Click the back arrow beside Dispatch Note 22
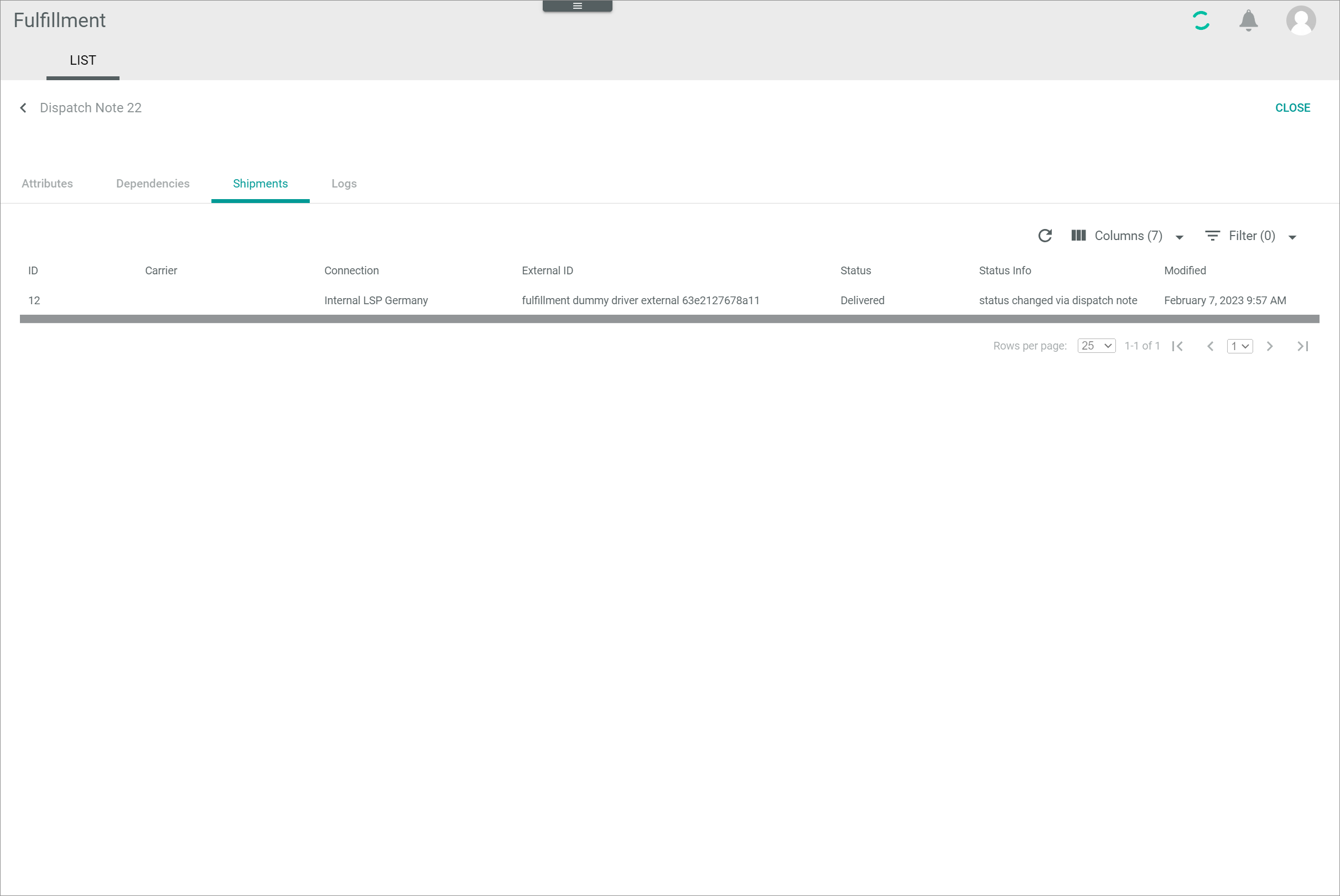Screen dimensions: 1340x896 (x=23, y=108)
